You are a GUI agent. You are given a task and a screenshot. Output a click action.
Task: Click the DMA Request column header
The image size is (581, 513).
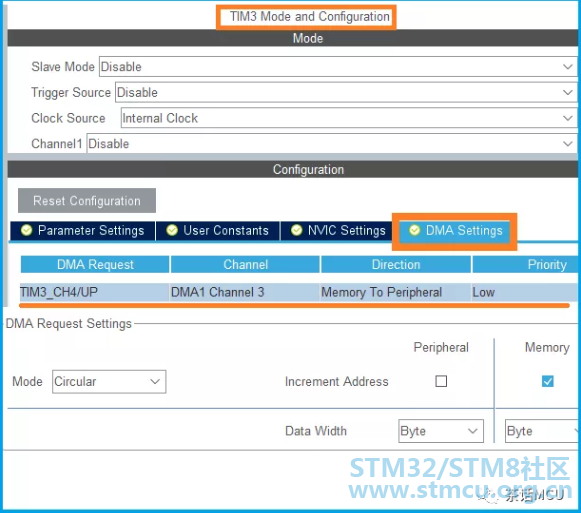click(x=95, y=264)
